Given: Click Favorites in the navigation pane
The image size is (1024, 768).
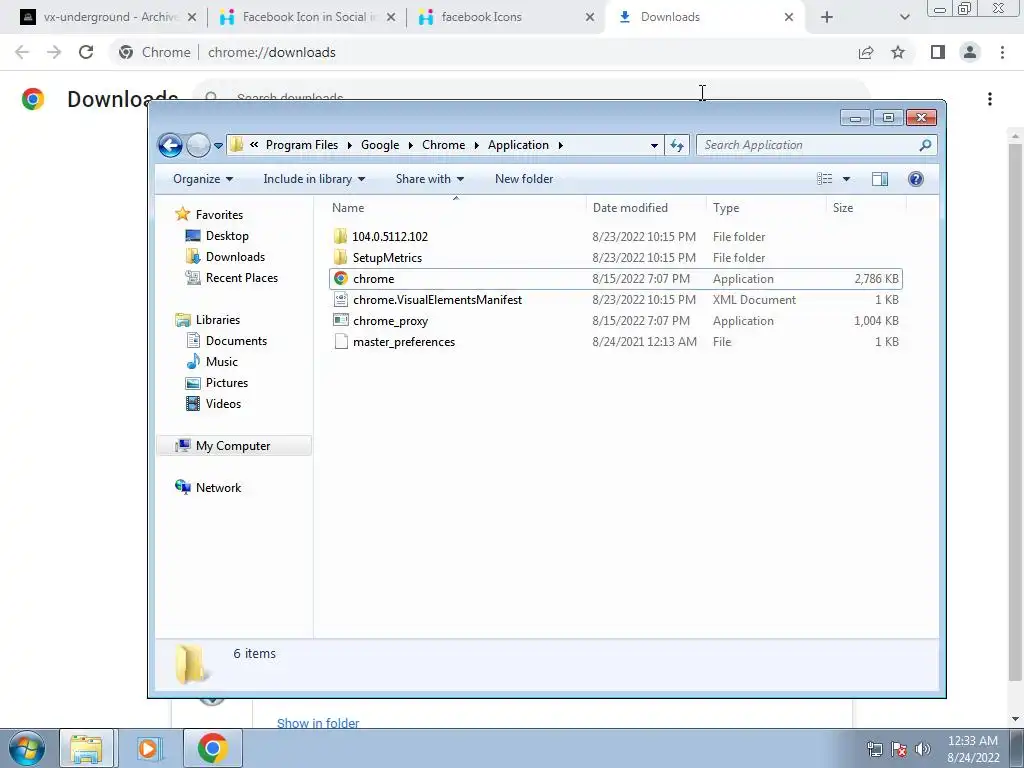Looking at the screenshot, I should point(219,214).
